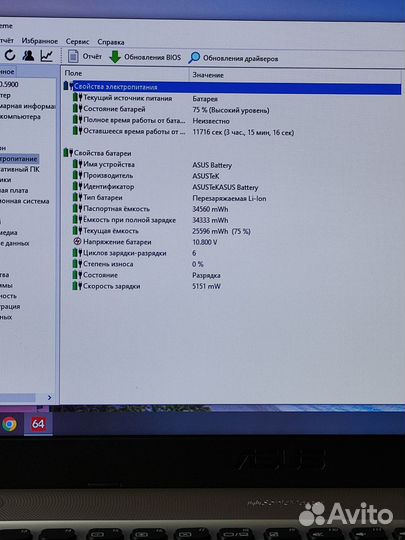Select the tree item ending in ная плата
The image size is (405, 540).
click(x=14, y=190)
